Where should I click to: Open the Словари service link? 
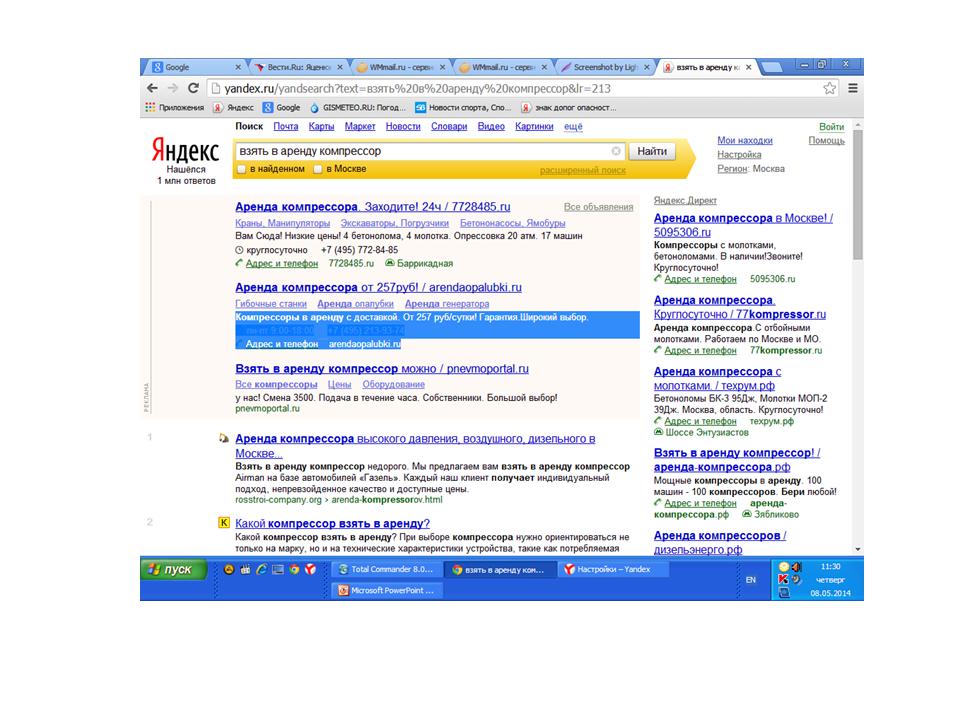[449, 126]
